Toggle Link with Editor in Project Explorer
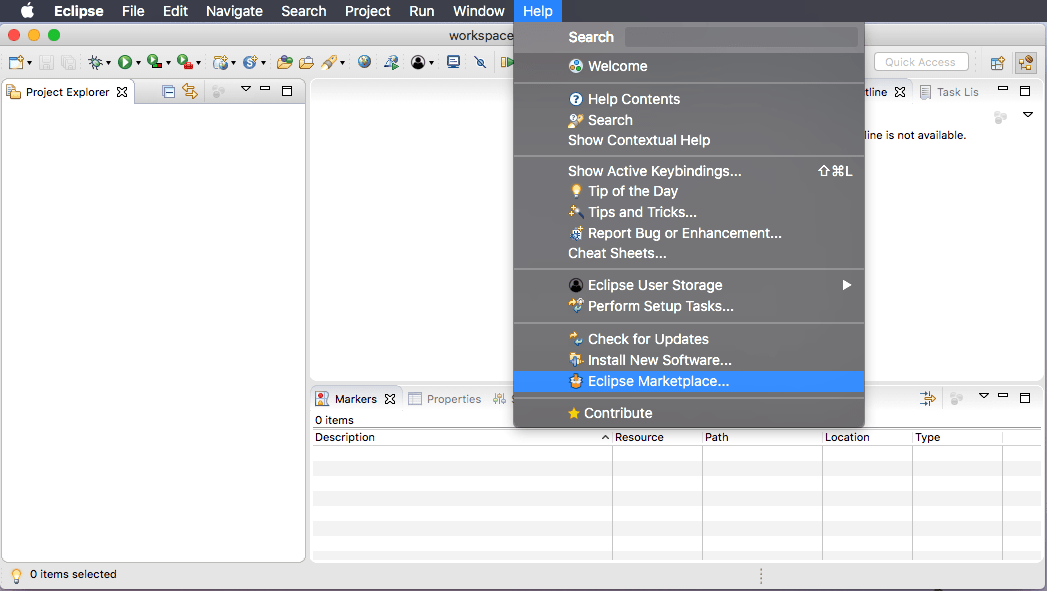Image resolution: width=1047 pixels, height=591 pixels. pyautogui.click(x=190, y=92)
